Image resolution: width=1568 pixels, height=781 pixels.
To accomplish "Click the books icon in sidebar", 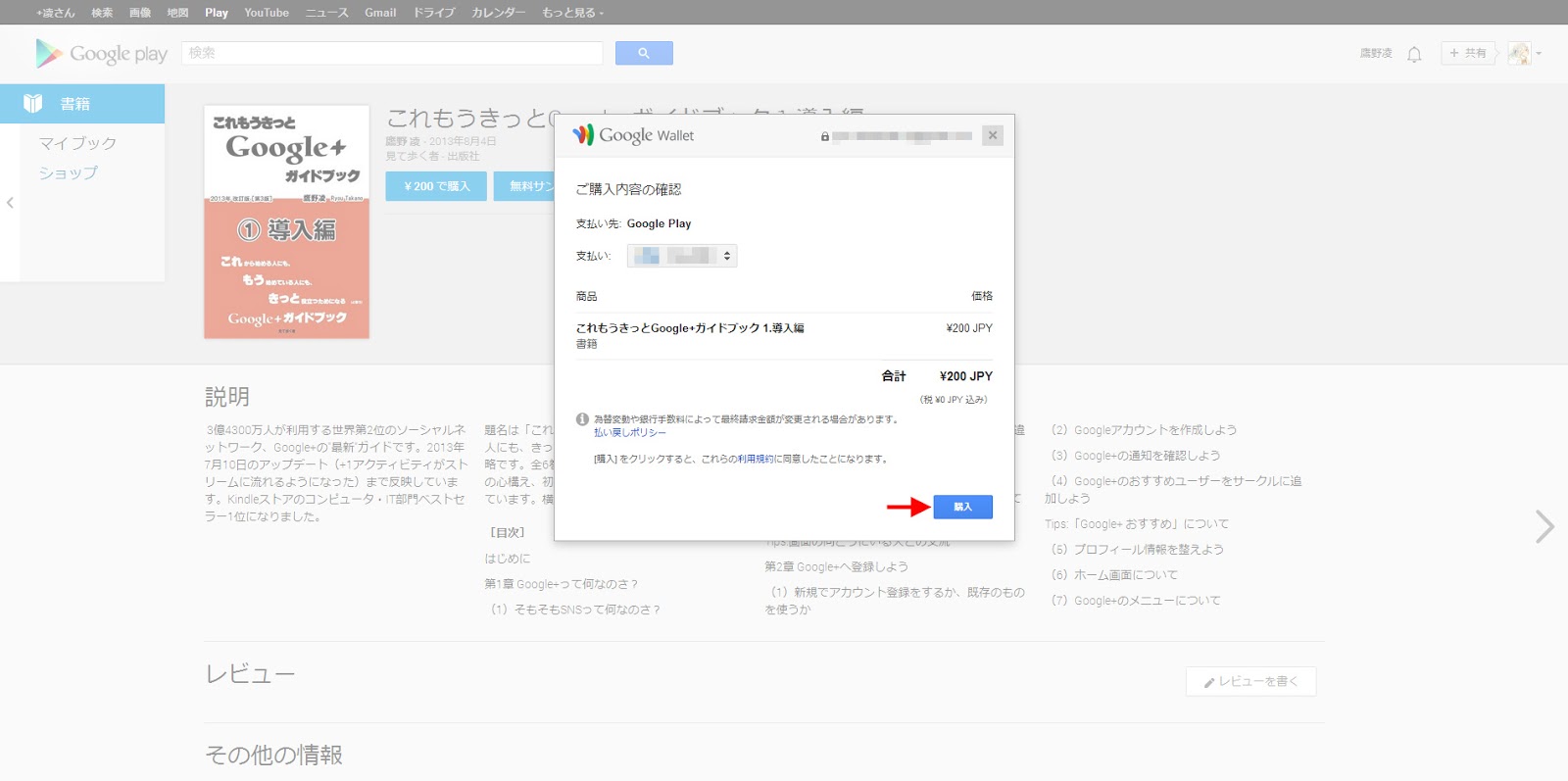I will [32, 104].
